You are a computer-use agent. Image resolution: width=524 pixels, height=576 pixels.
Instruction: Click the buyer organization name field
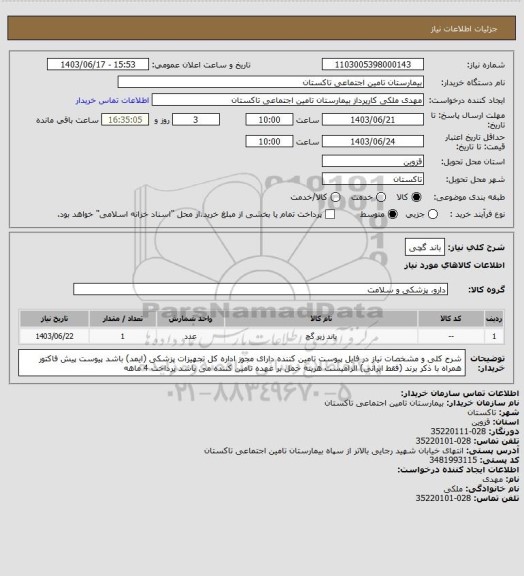[270, 82]
